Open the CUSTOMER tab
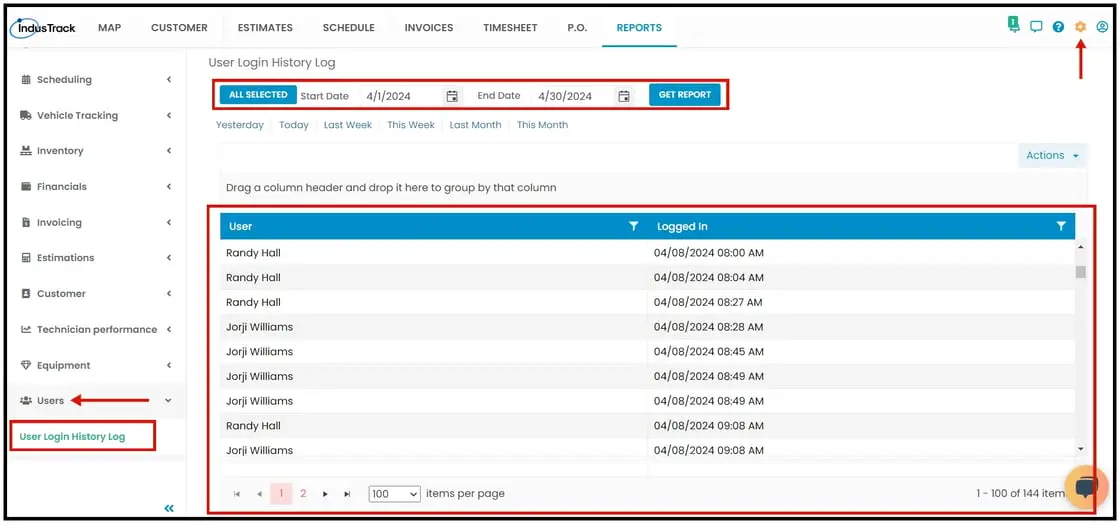 (179, 28)
